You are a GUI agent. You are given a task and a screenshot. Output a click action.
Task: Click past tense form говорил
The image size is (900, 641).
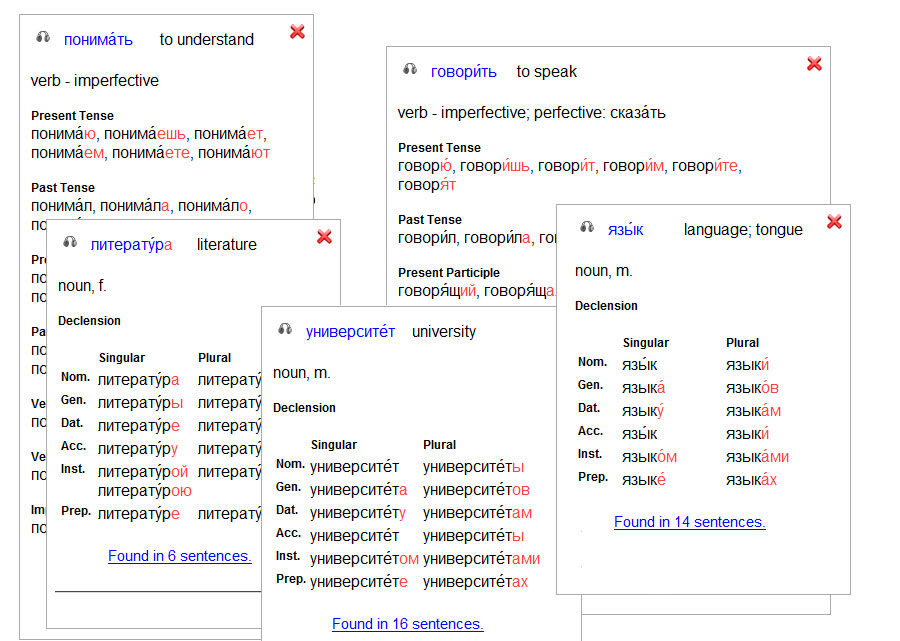click(x=426, y=238)
